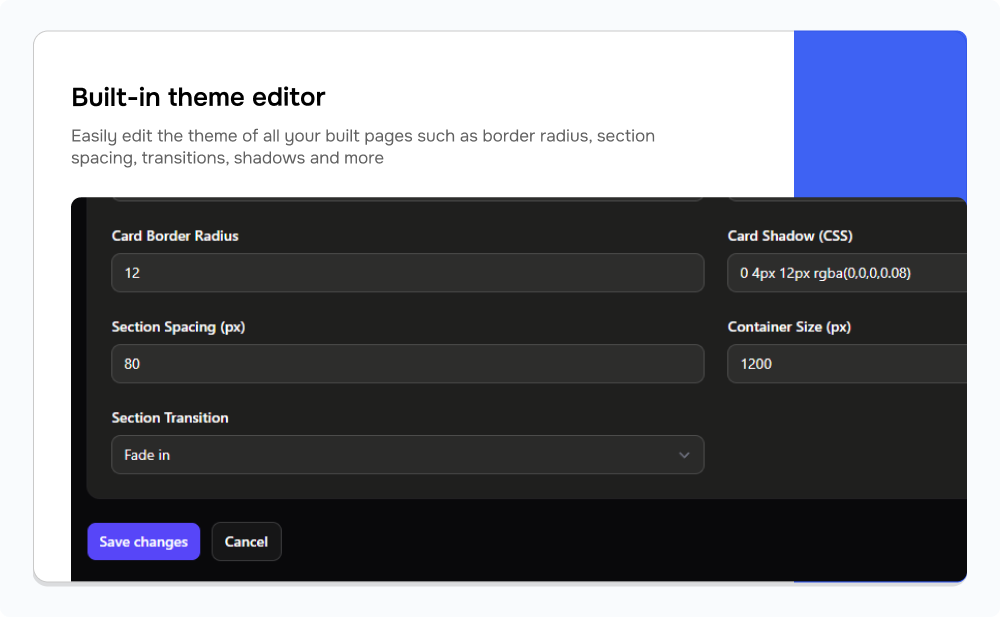The height and width of the screenshot is (617, 1000).
Task: Click empty footer area right of Cancel
Action: [x=620, y=542]
